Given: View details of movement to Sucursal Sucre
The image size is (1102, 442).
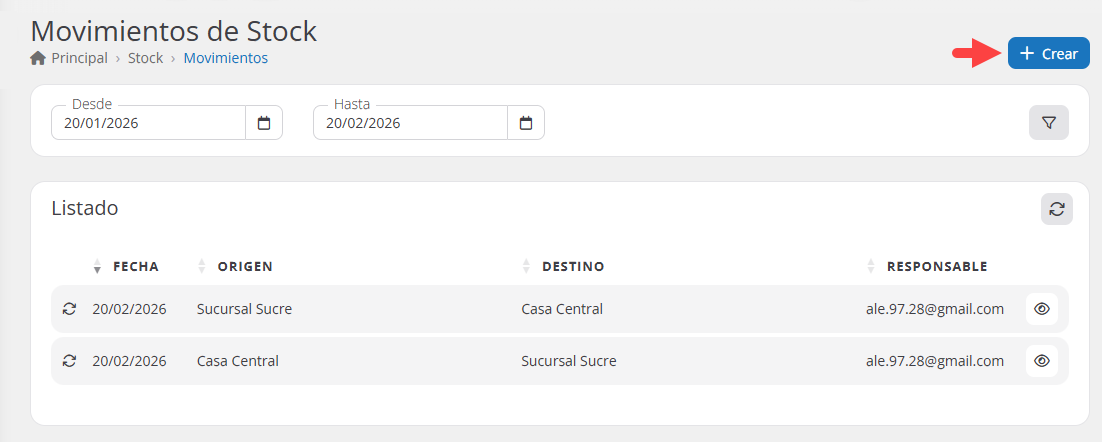Looking at the screenshot, I should (x=1041, y=361).
